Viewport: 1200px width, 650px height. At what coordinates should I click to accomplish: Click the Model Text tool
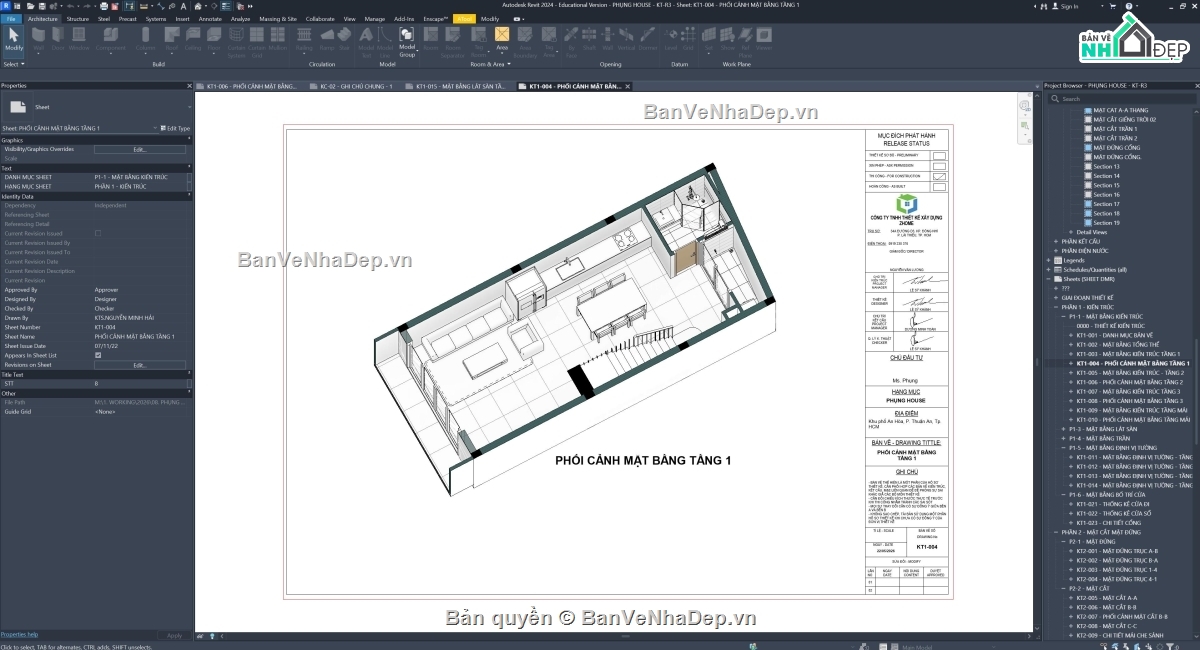coord(366,43)
